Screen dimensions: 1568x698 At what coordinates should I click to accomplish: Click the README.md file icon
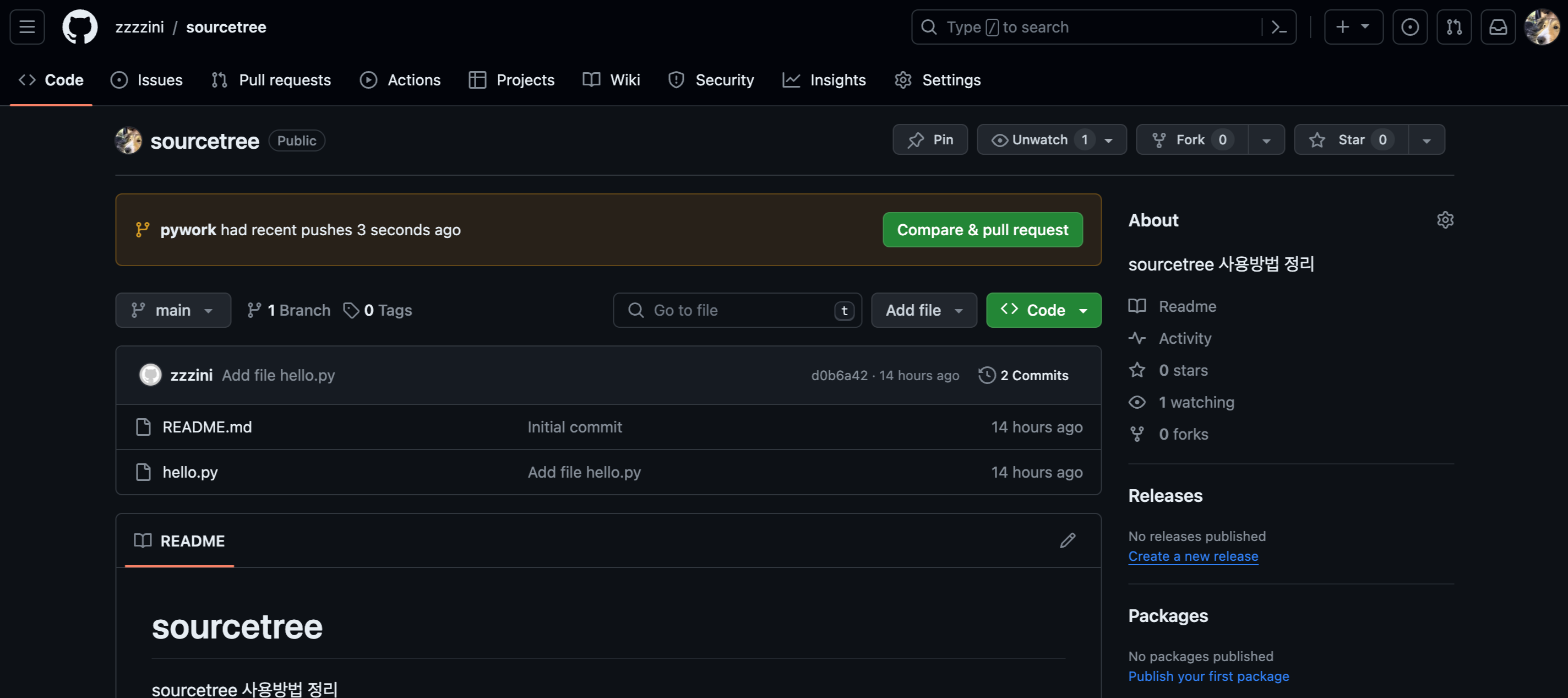(143, 427)
